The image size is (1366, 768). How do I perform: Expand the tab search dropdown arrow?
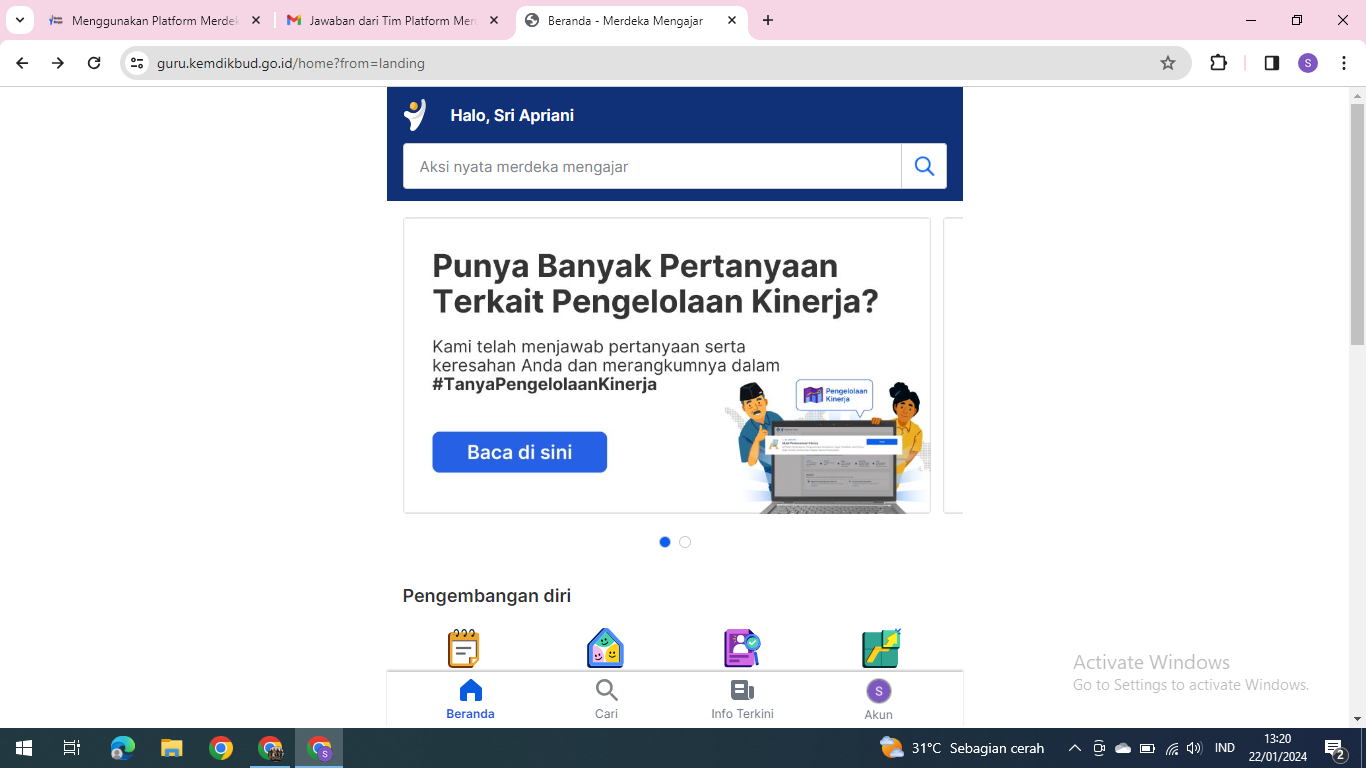pyautogui.click(x=20, y=20)
